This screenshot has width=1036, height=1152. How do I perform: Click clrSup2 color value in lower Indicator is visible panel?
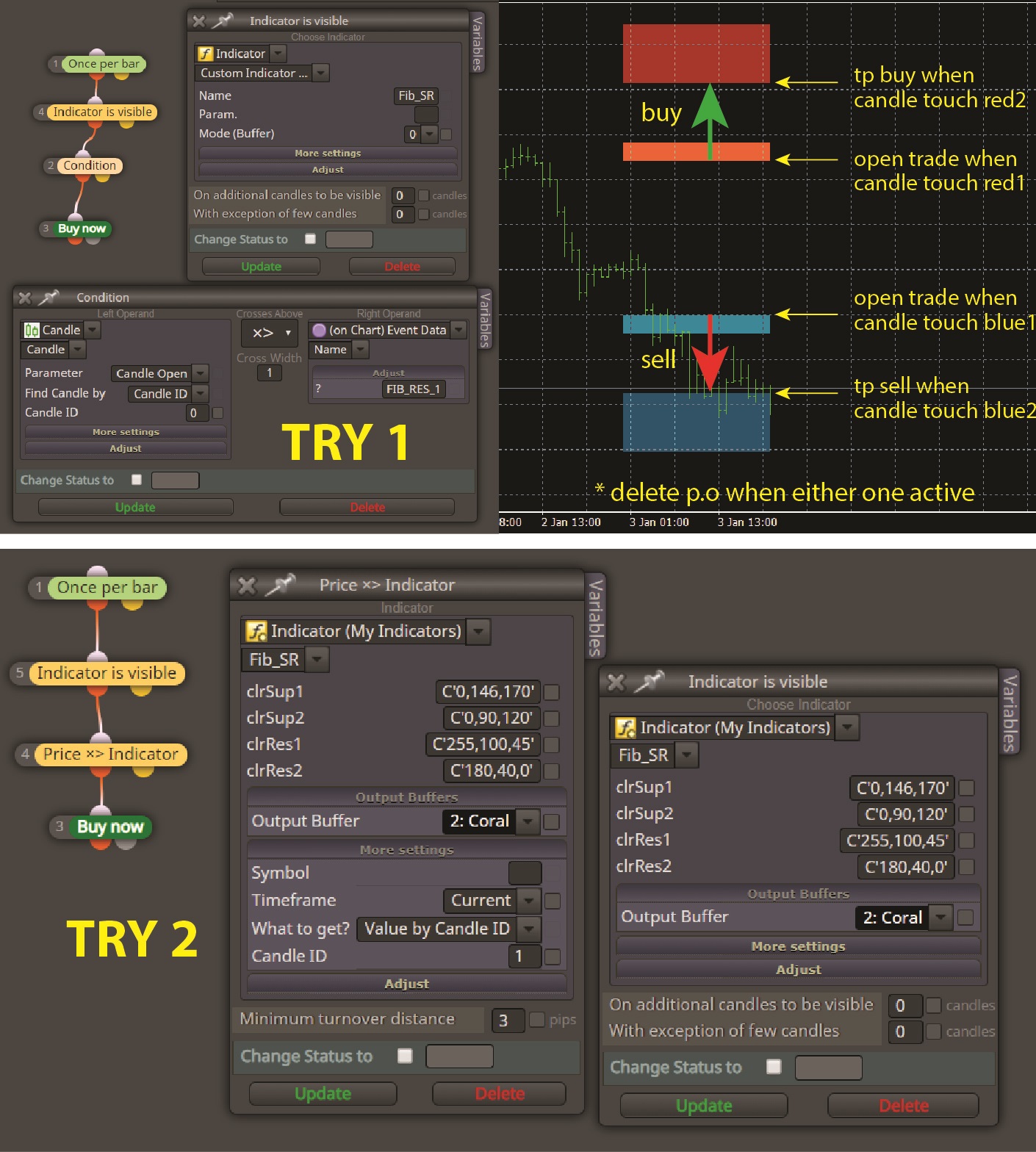coord(906,814)
